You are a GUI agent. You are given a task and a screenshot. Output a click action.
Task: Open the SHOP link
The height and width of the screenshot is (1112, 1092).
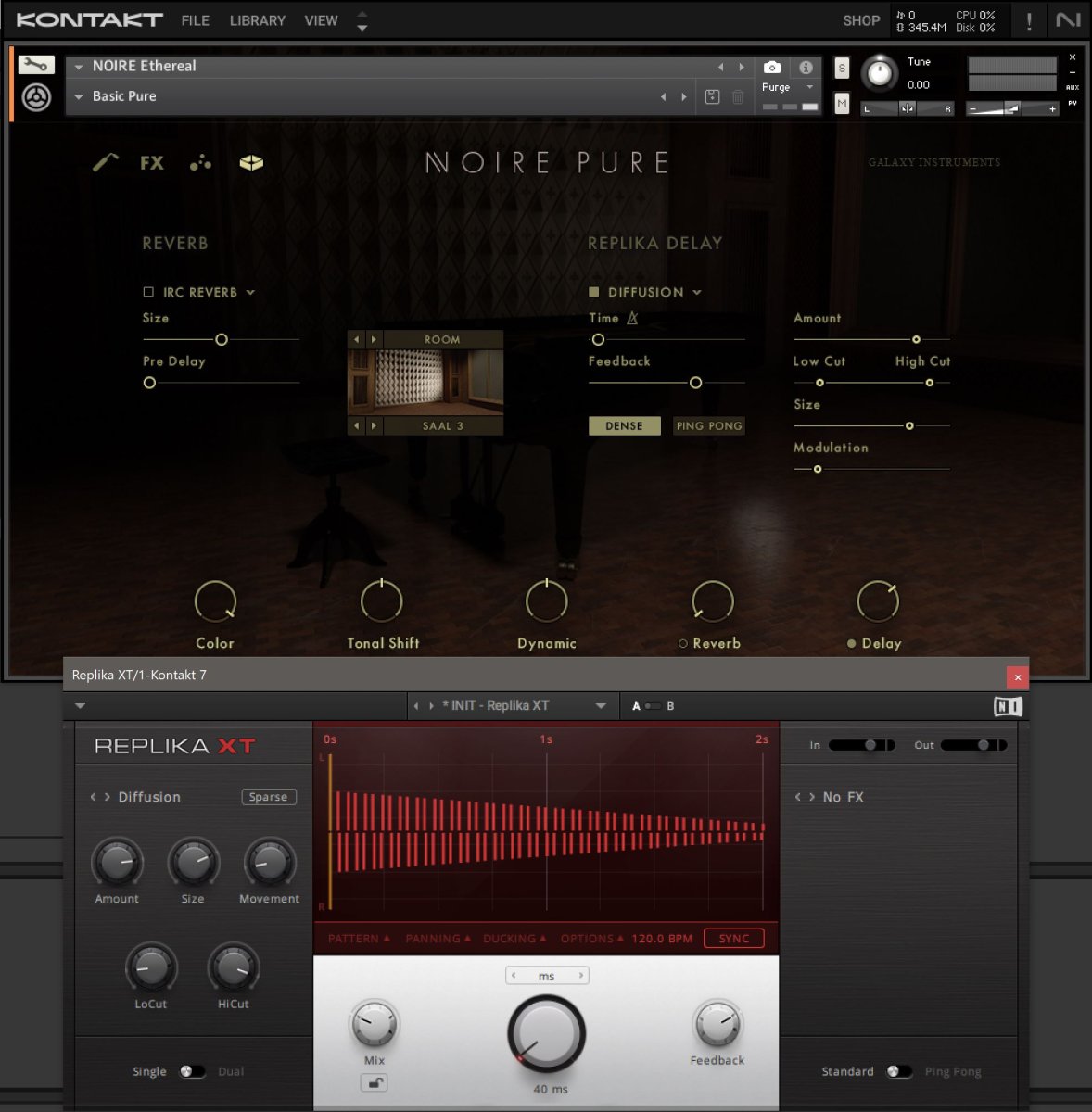click(x=861, y=20)
